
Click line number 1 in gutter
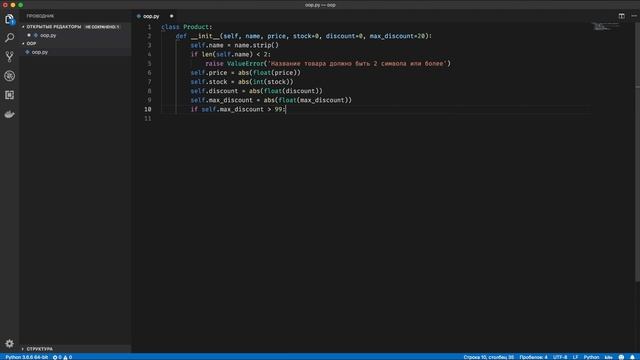point(149,27)
